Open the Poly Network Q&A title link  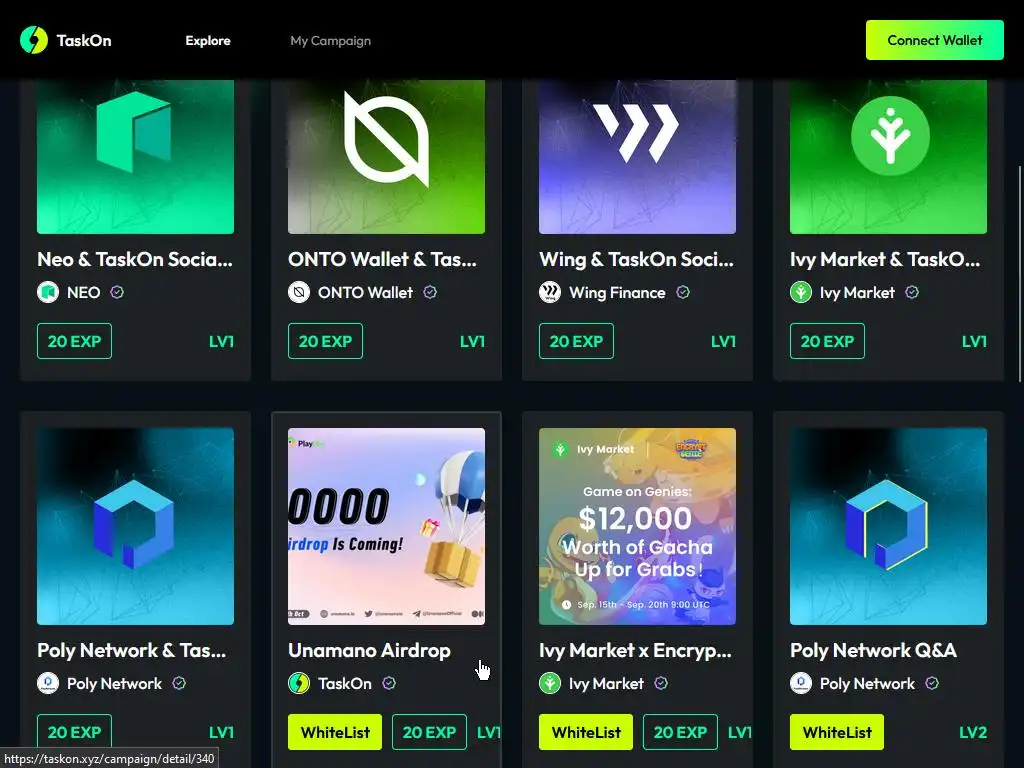click(873, 650)
